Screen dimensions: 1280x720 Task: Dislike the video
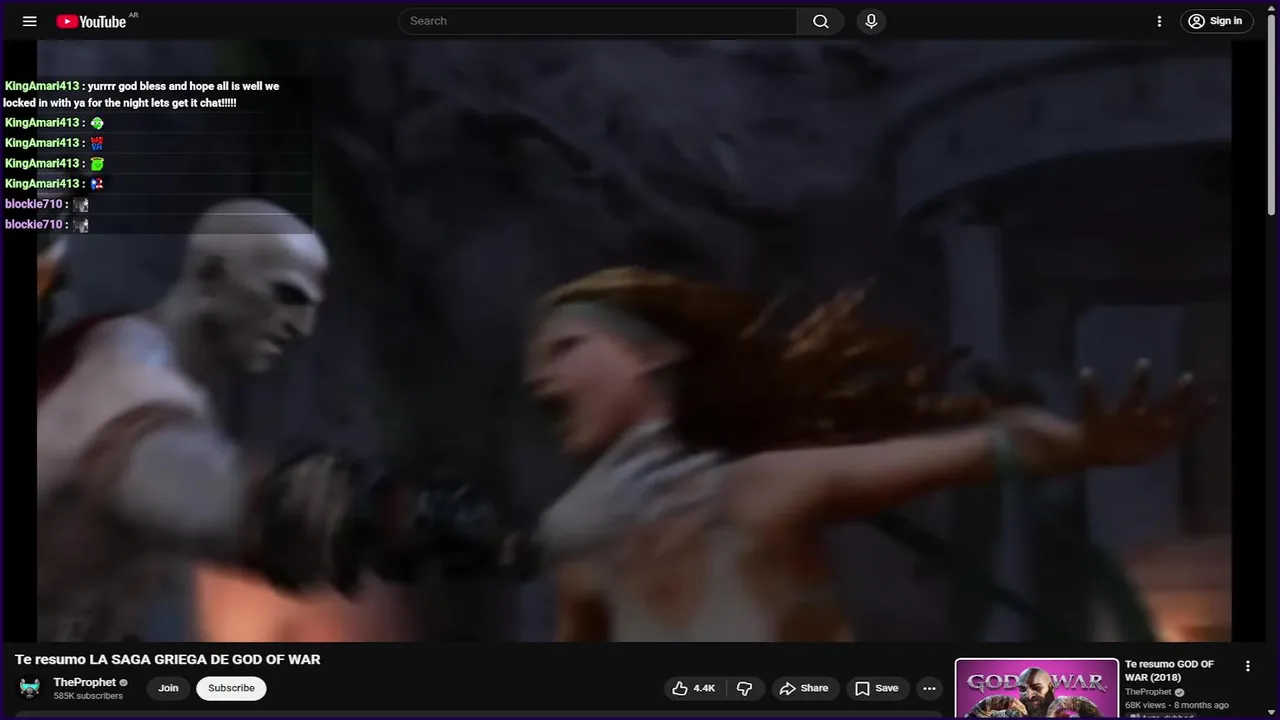[744, 688]
